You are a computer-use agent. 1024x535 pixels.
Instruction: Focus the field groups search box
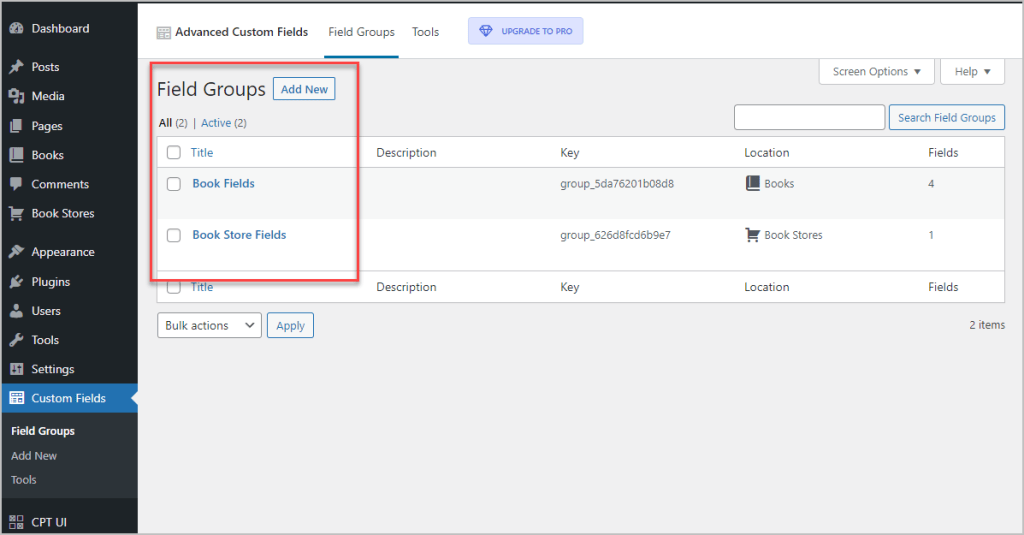pyautogui.click(x=809, y=118)
